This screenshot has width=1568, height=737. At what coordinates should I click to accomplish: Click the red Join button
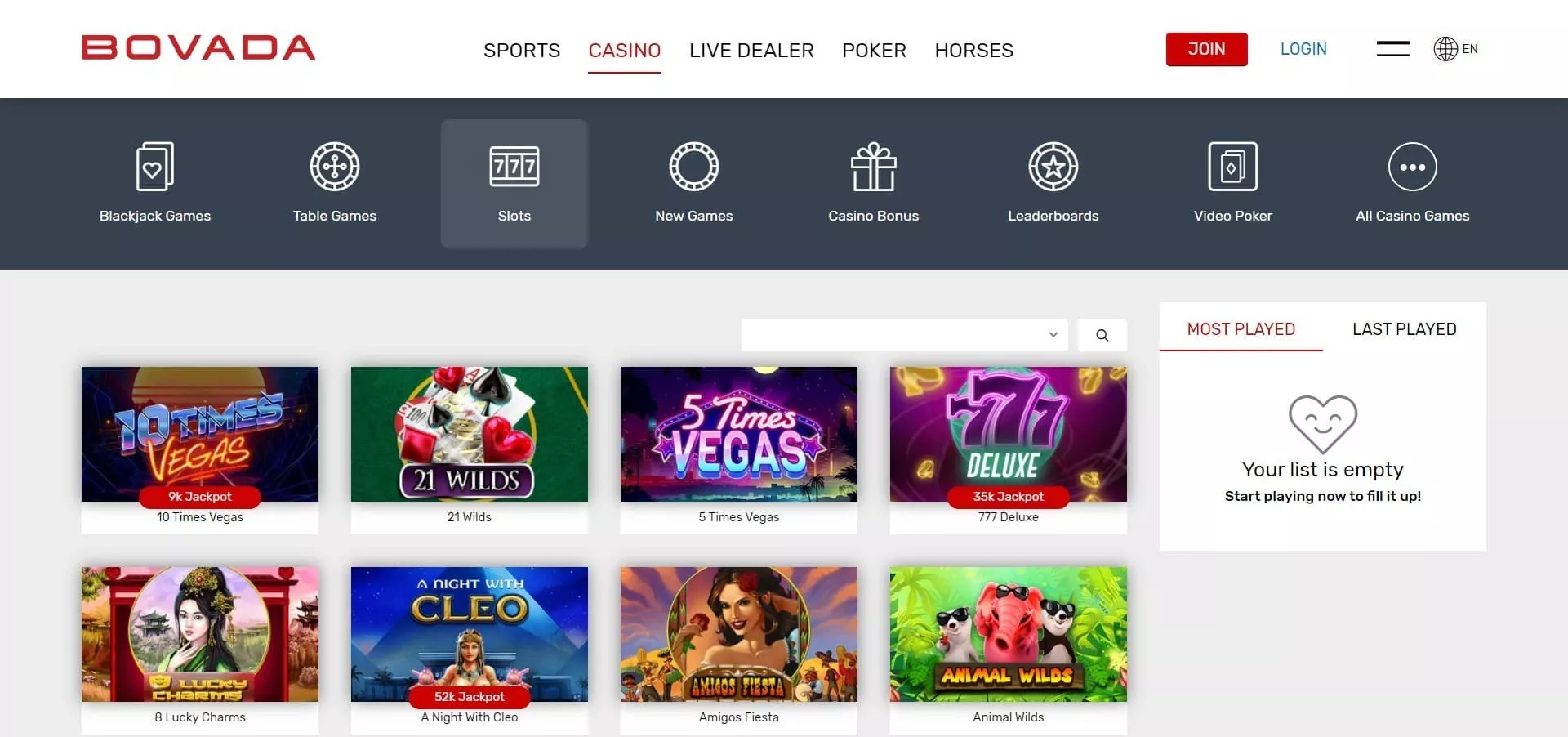click(1206, 49)
